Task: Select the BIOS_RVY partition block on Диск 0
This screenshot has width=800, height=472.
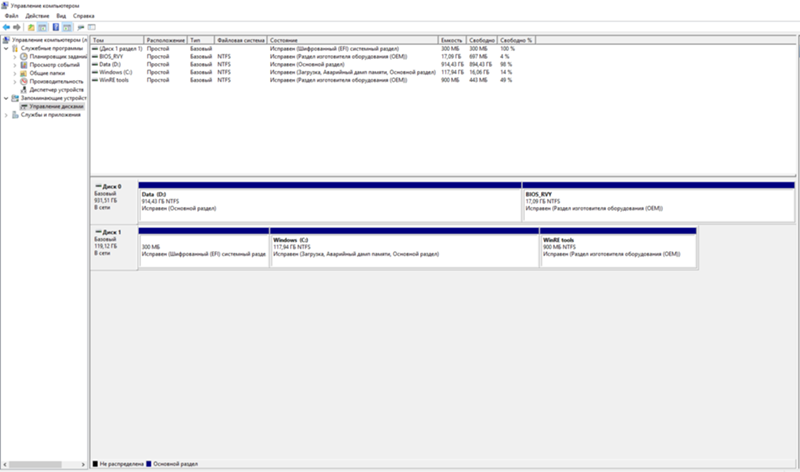Action: pyautogui.click(x=658, y=202)
